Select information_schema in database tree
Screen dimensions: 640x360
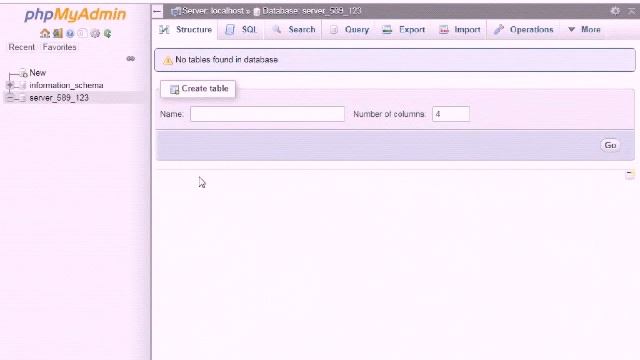pyautogui.click(x=66, y=85)
